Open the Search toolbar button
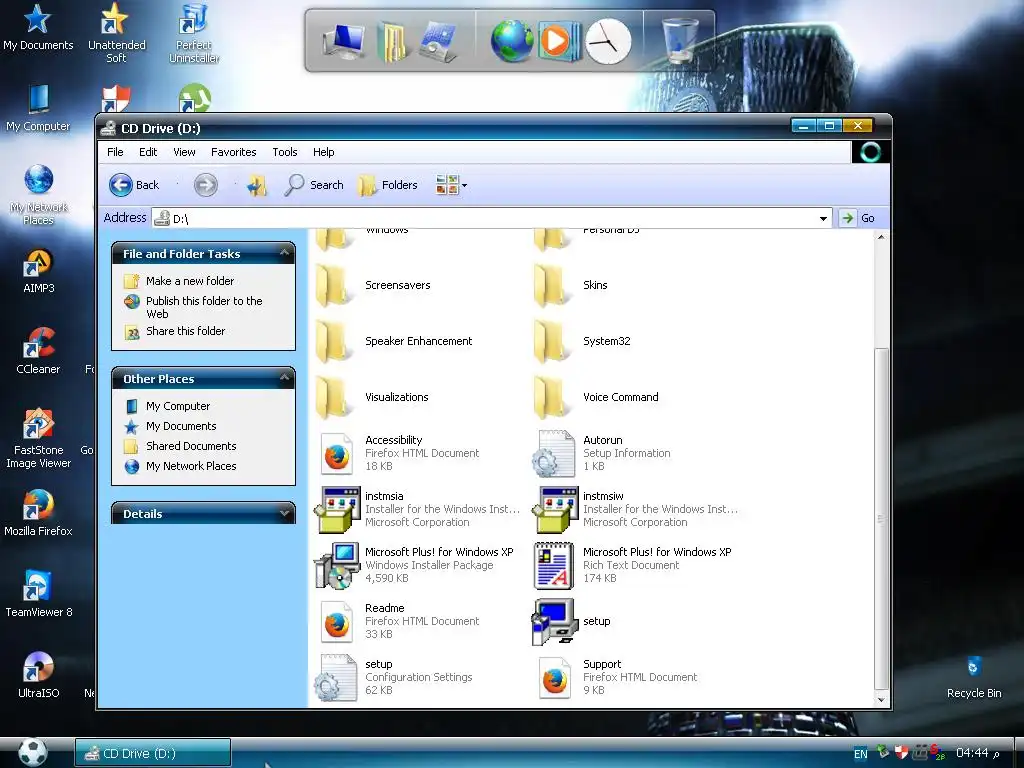The image size is (1024, 768). 314,185
